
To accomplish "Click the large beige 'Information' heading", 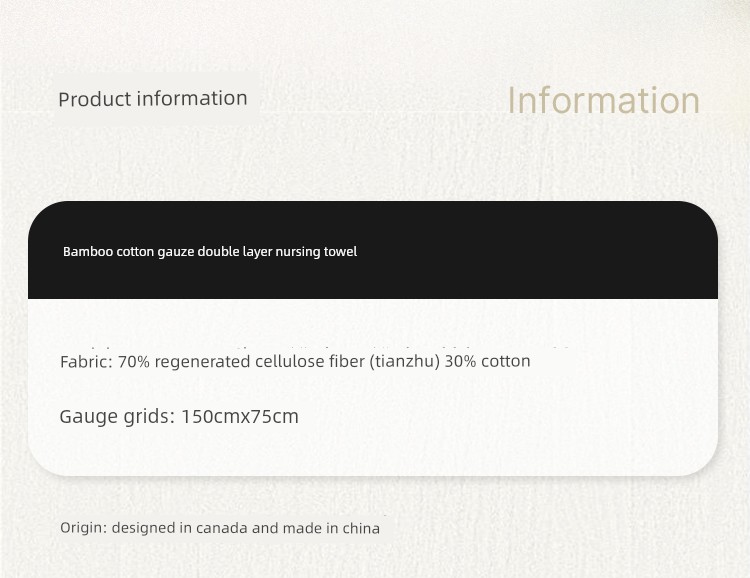I will pos(603,100).
